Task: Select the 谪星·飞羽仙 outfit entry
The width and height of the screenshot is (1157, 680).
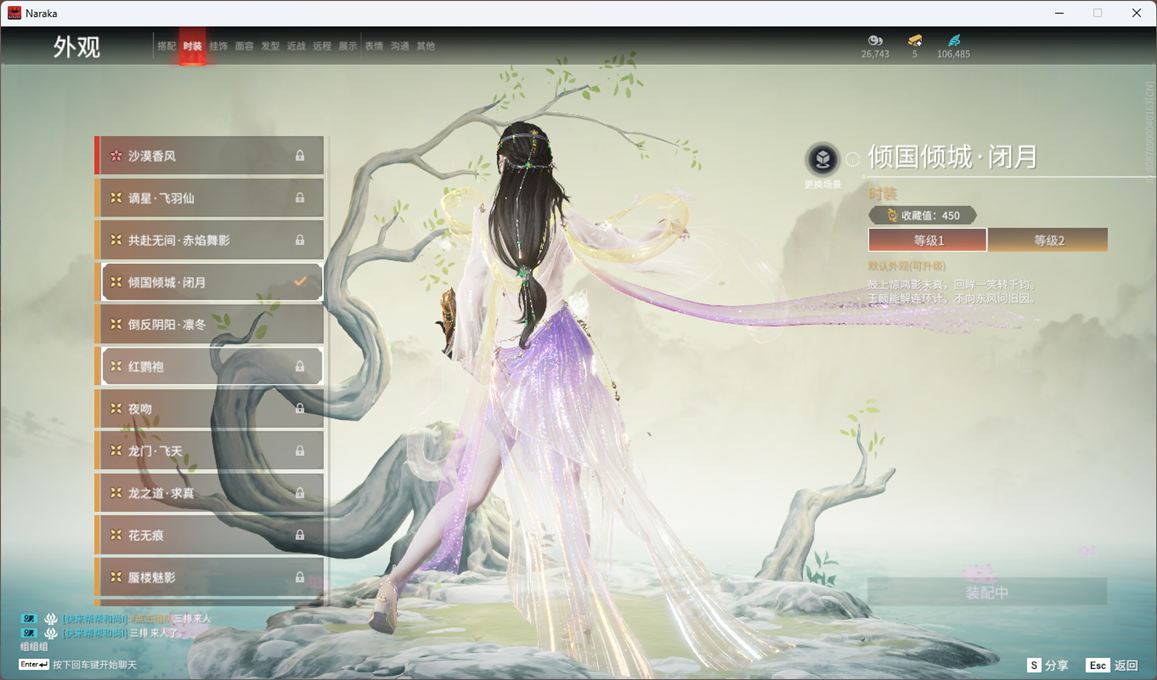Action: click(211, 198)
